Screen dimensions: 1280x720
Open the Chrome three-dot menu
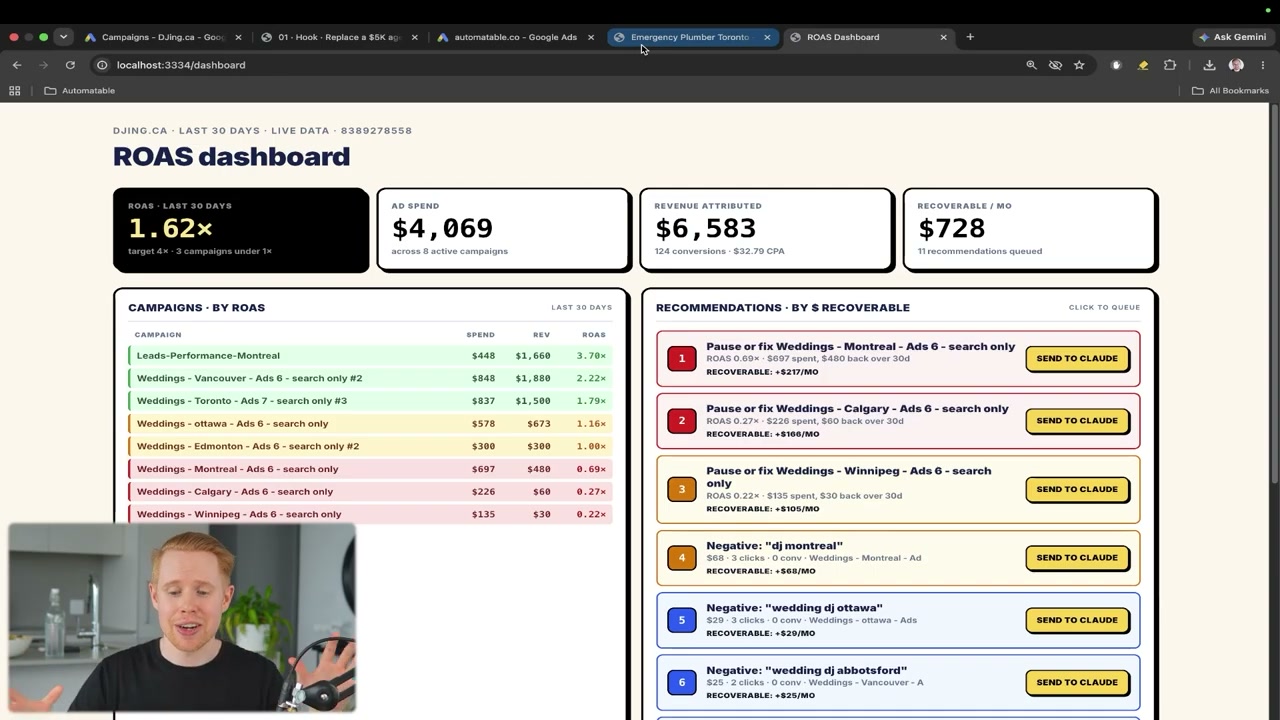coord(1263,65)
